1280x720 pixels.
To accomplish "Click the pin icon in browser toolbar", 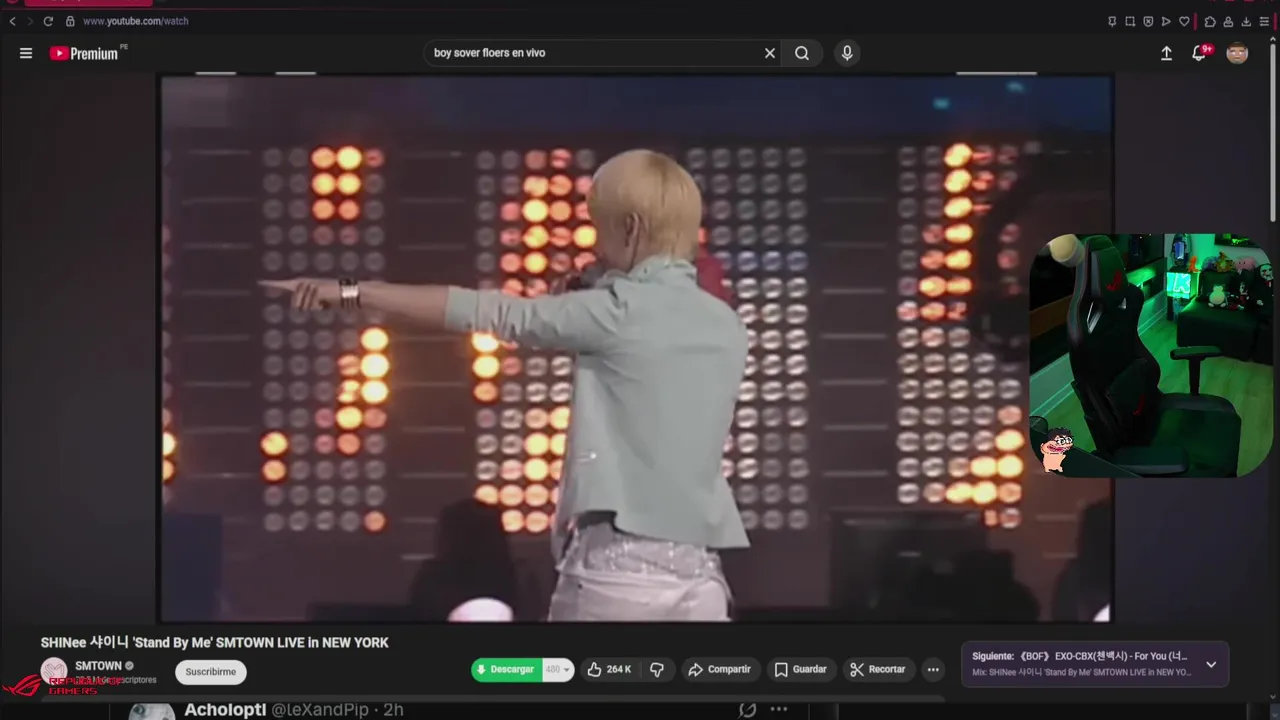I will coord(1112,21).
